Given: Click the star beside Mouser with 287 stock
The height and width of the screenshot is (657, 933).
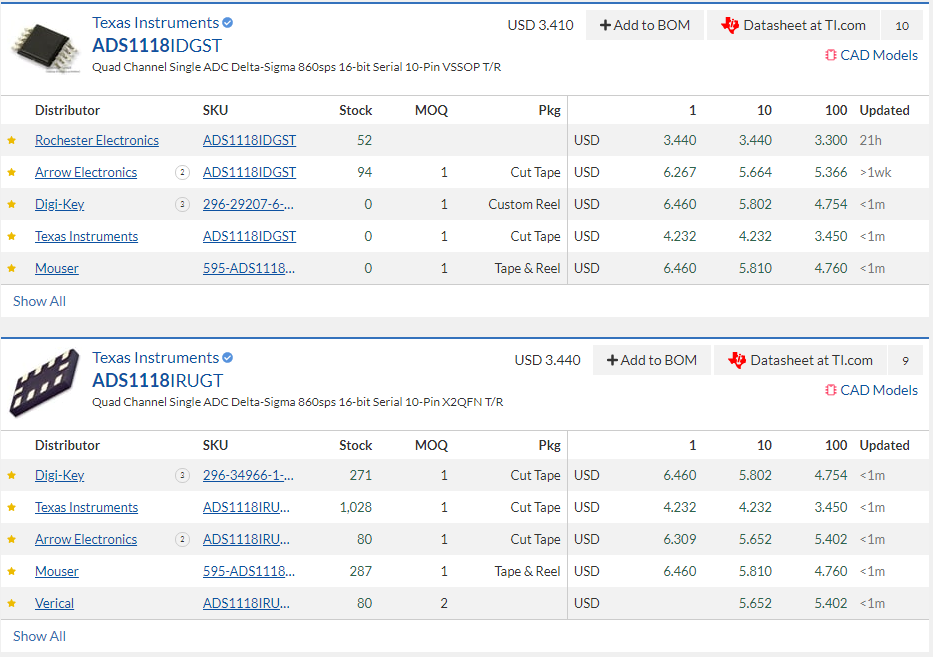Looking at the screenshot, I should point(11,572).
